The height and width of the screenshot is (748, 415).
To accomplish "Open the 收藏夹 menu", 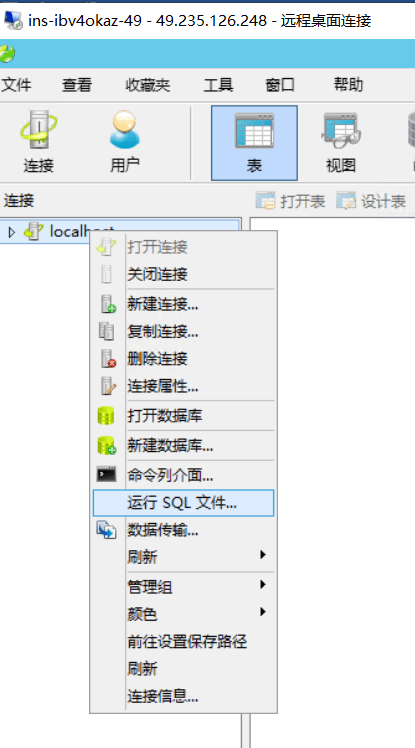I will pyautogui.click(x=147, y=85).
